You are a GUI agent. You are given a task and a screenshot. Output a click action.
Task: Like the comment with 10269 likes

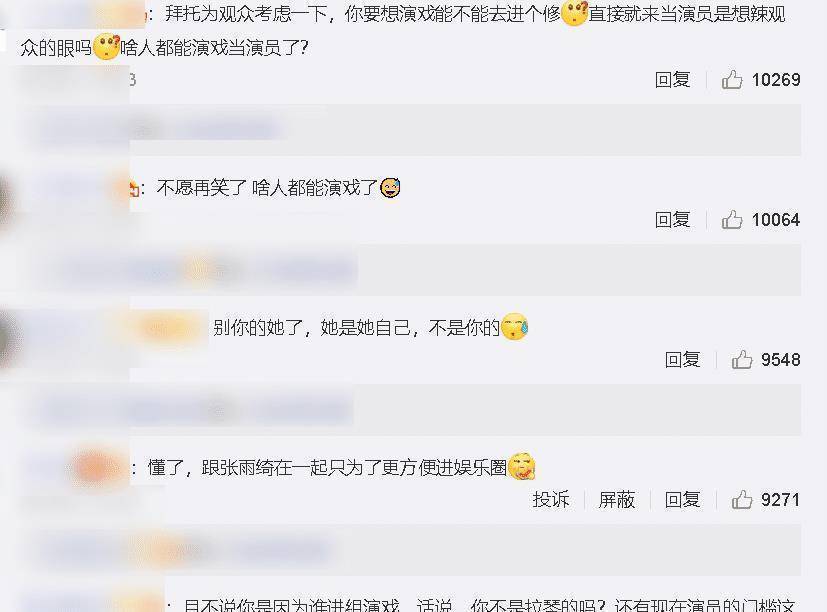tap(732, 80)
